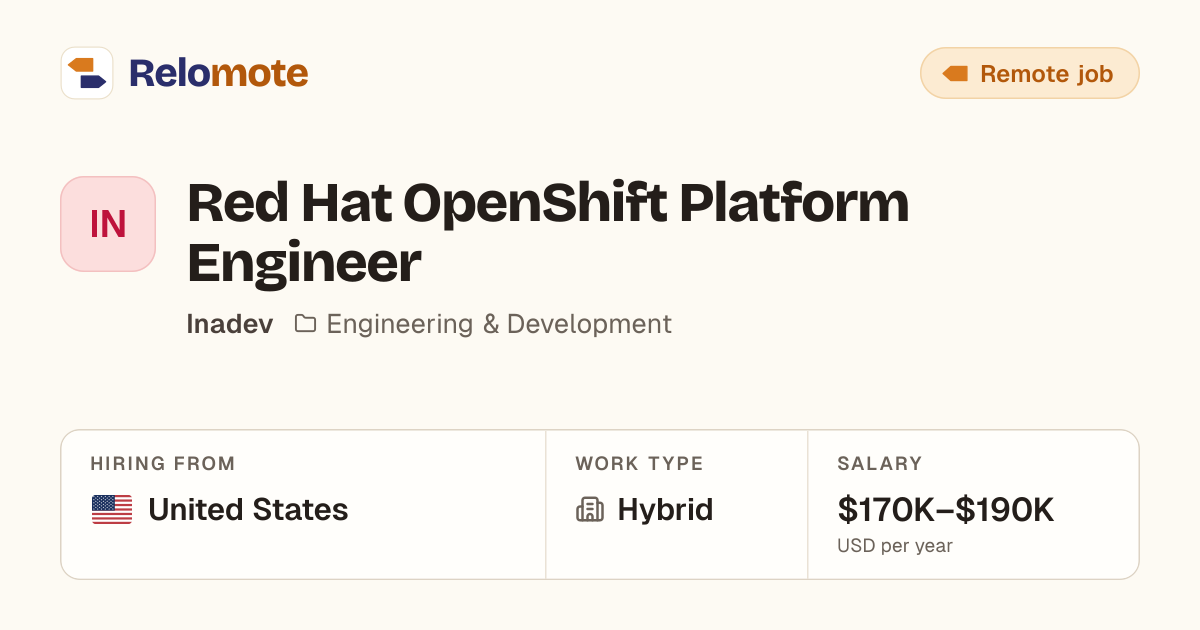The image size is (1200, 630).
Task: Open the IN company avatar
Action: pyautogui.click(x=108, y=224)
